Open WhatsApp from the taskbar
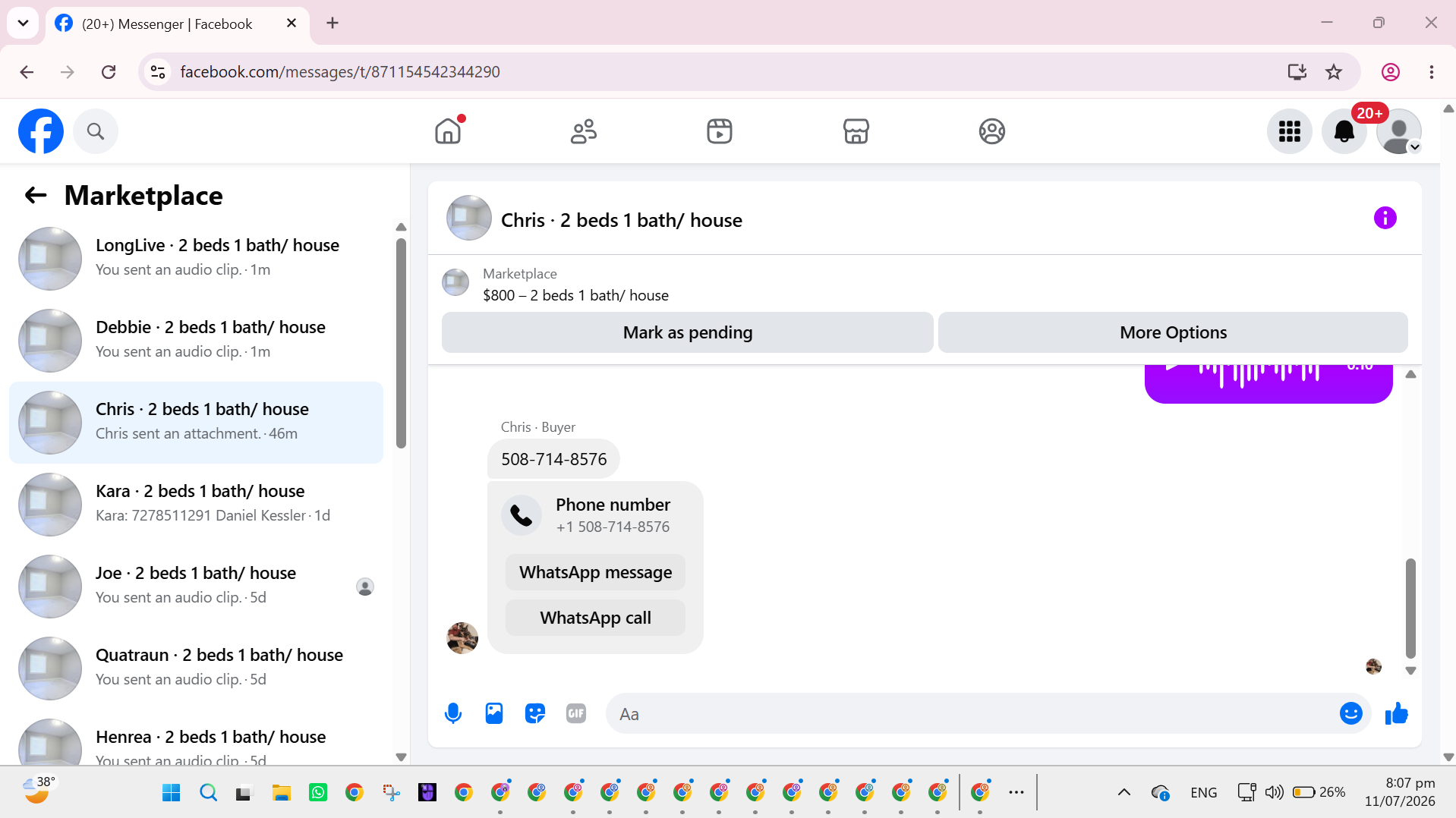1456x818 pixels. [x=318, y=793]
